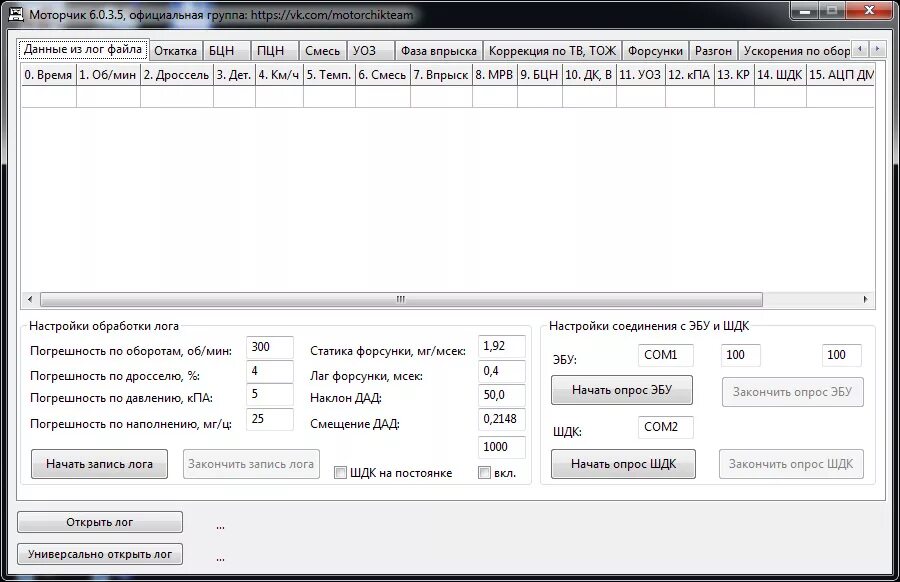The width and height of the screenshot is (900, 582).
Task: Click the 15. АЦП column header
Action: tap(840, 75)
